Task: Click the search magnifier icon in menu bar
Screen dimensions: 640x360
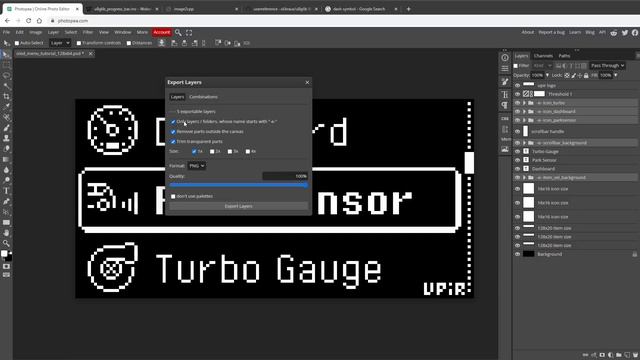Action: pyautogui.click(x=178, y=32)
